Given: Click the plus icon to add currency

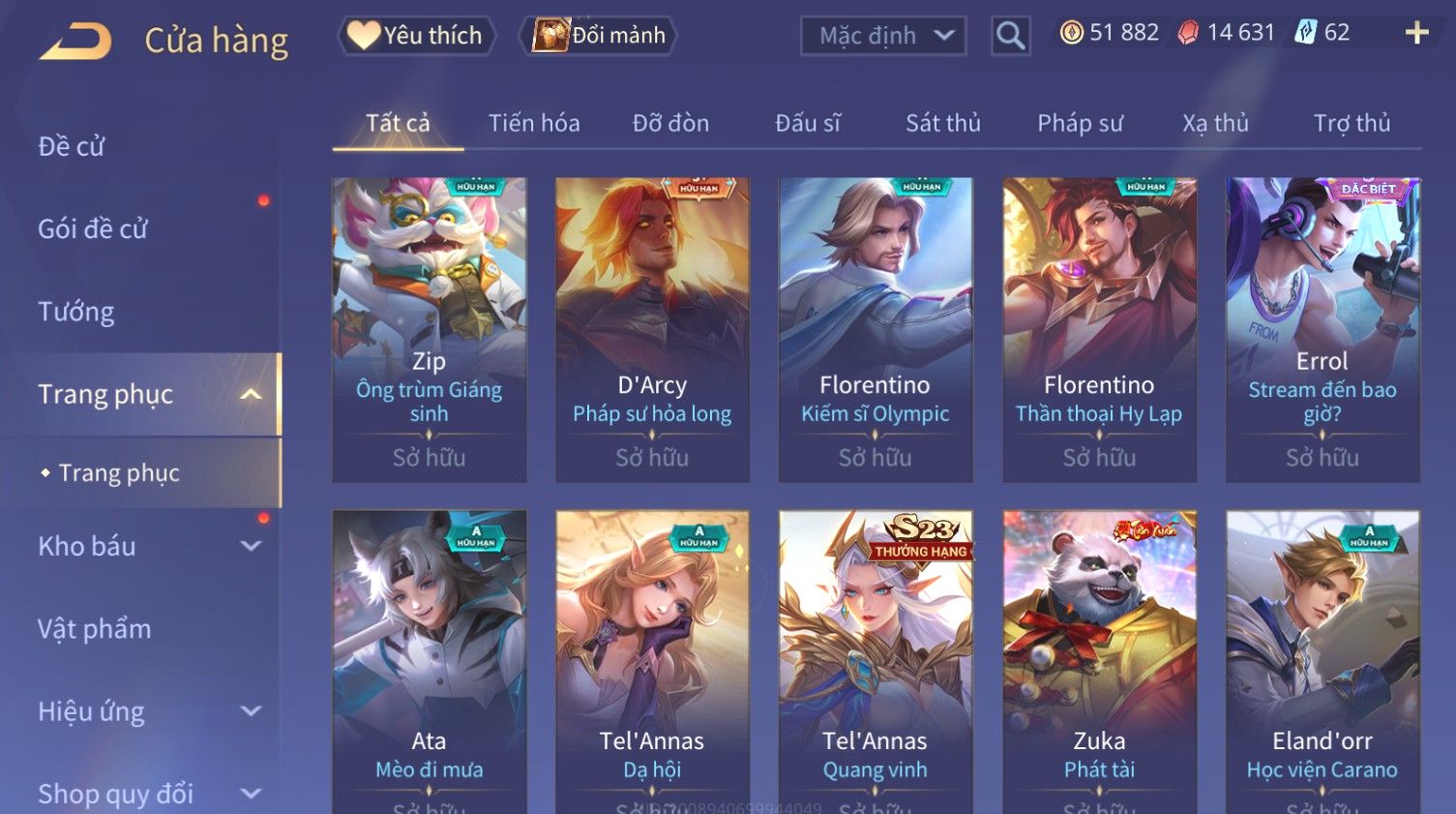Looking at the screenshot, I should click(1416, 33).
